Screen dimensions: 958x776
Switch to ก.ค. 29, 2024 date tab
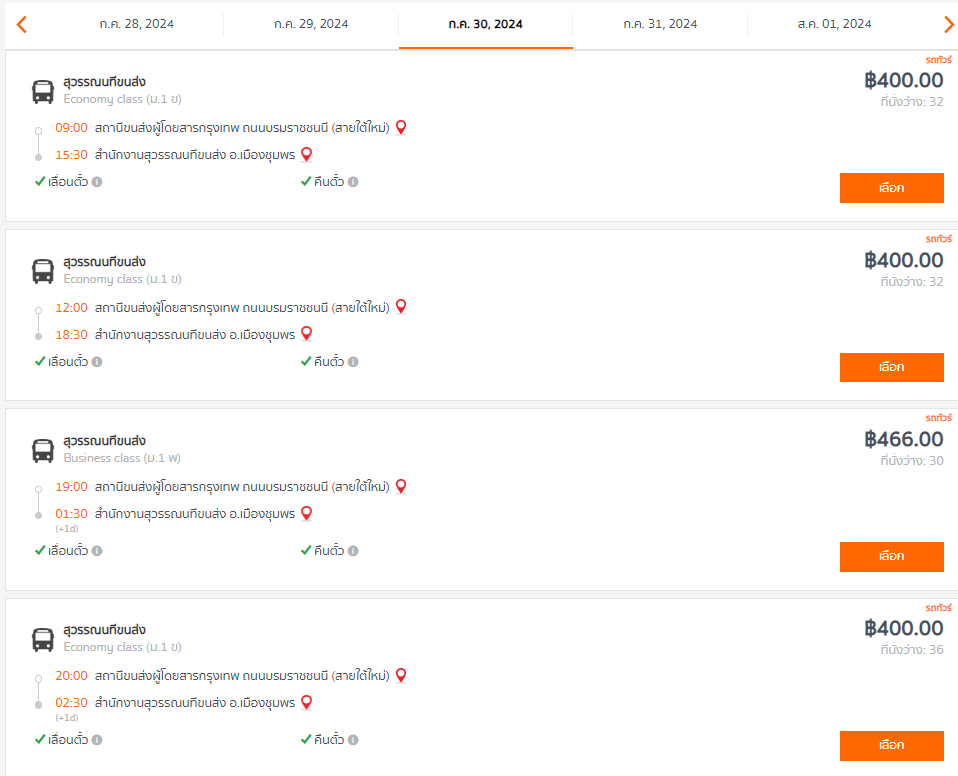(311, 24)
